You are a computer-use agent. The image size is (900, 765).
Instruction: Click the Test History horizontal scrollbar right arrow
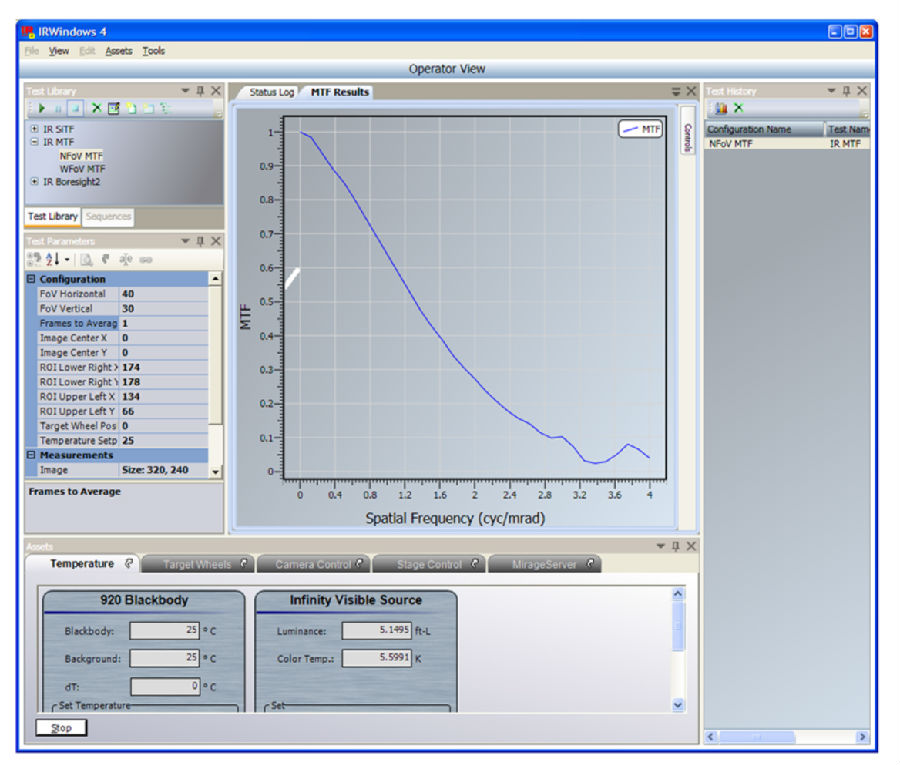[862, 736]
